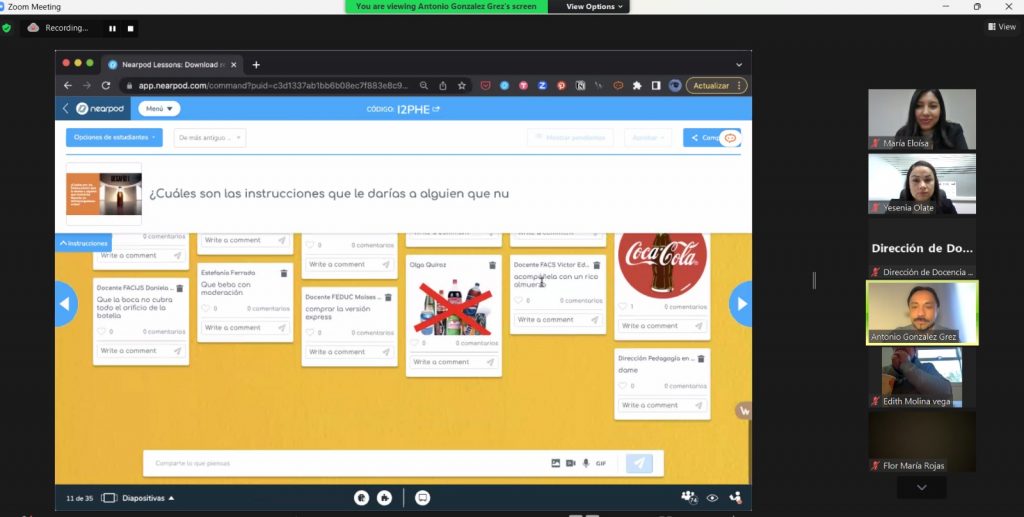Open the De más antiguo sort dropdown
1024x517 pixels.
(209, 137)
